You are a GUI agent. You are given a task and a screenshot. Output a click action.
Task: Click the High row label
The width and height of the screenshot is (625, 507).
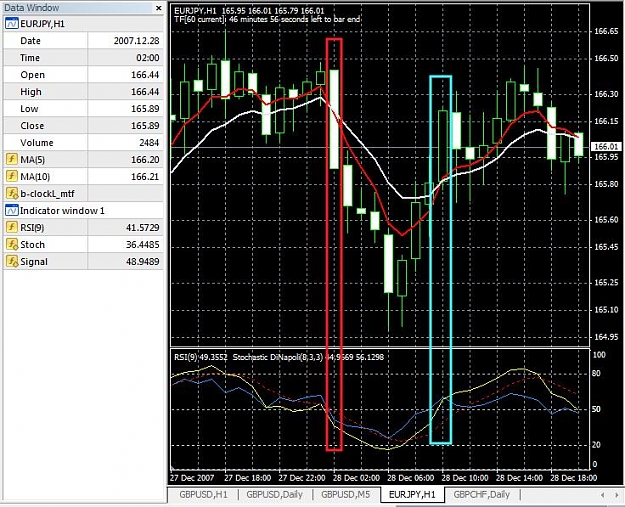point(31,92)
